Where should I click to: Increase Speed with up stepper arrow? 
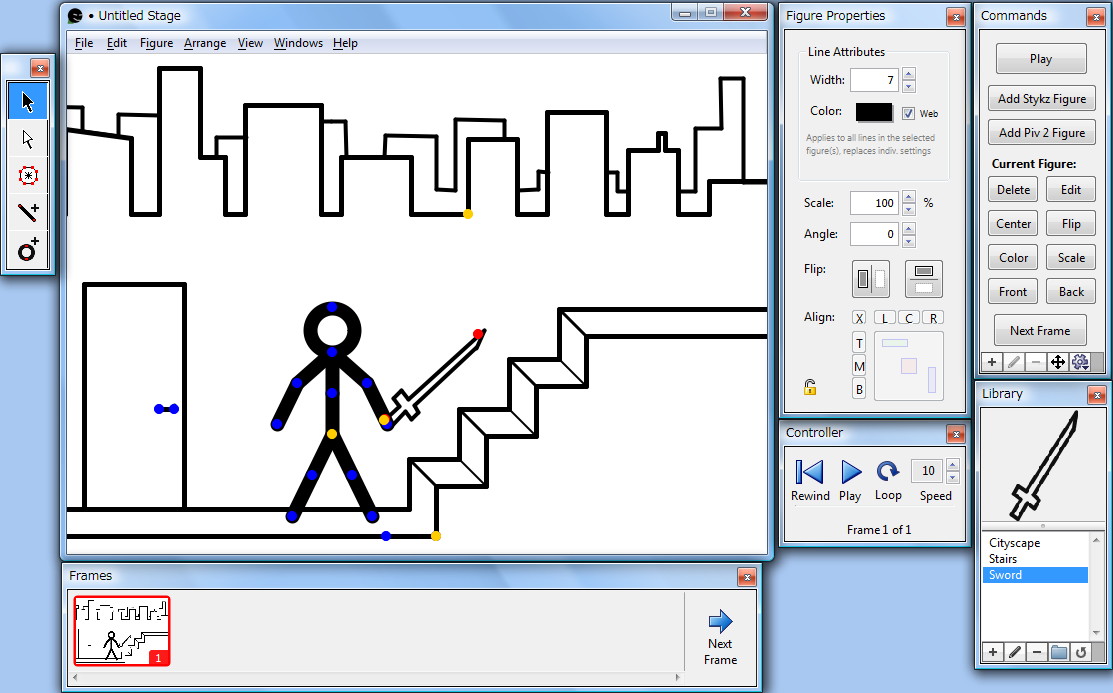coord(953,465)
